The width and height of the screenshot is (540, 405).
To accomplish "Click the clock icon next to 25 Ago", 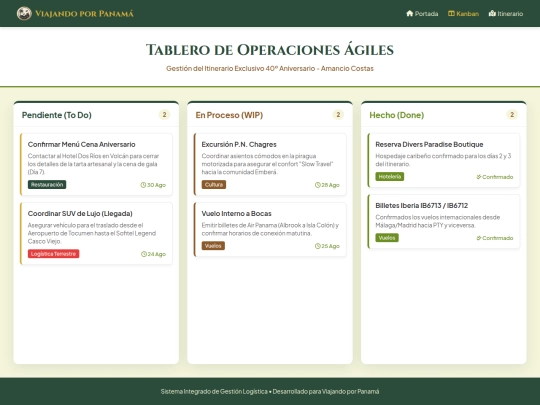I will 318,246.
